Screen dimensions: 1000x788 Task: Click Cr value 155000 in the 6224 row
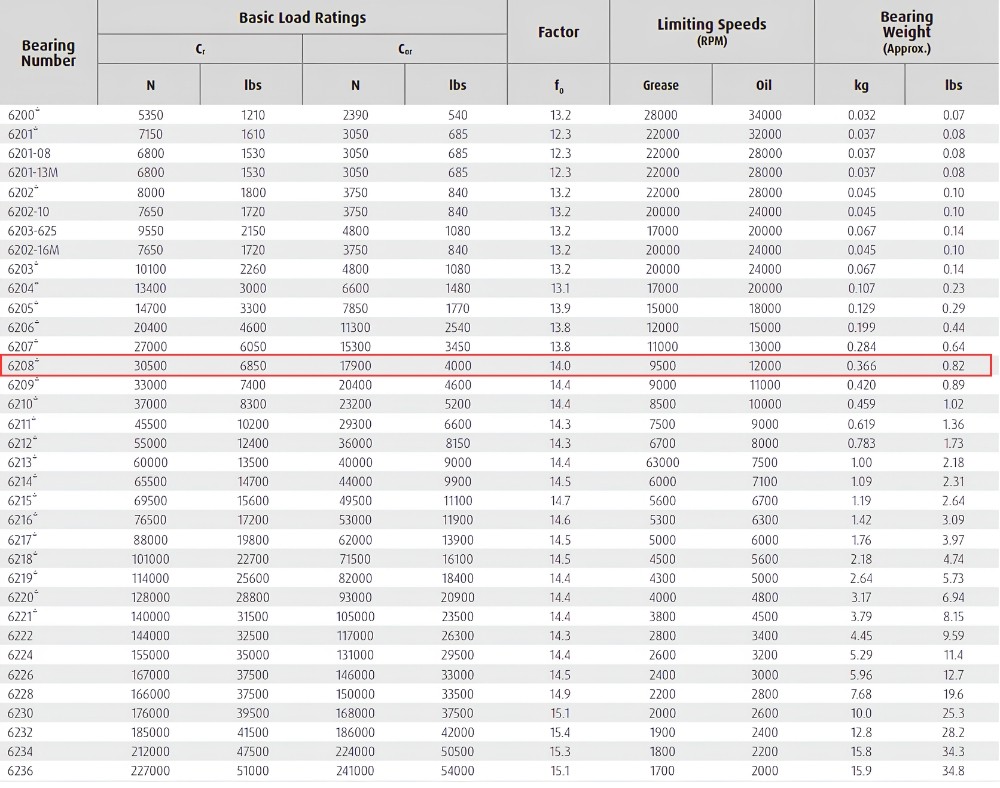tap(151, 655)
